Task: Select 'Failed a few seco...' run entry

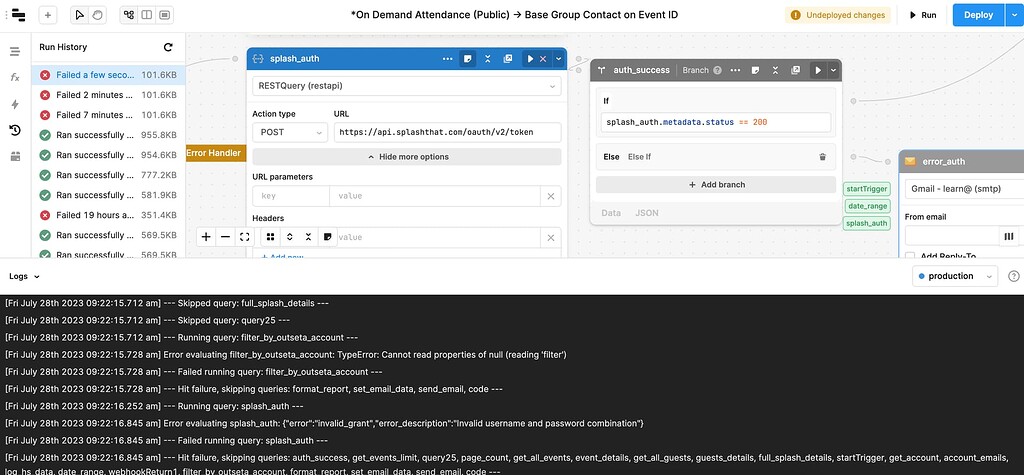Action: click(x=108, y=75)
